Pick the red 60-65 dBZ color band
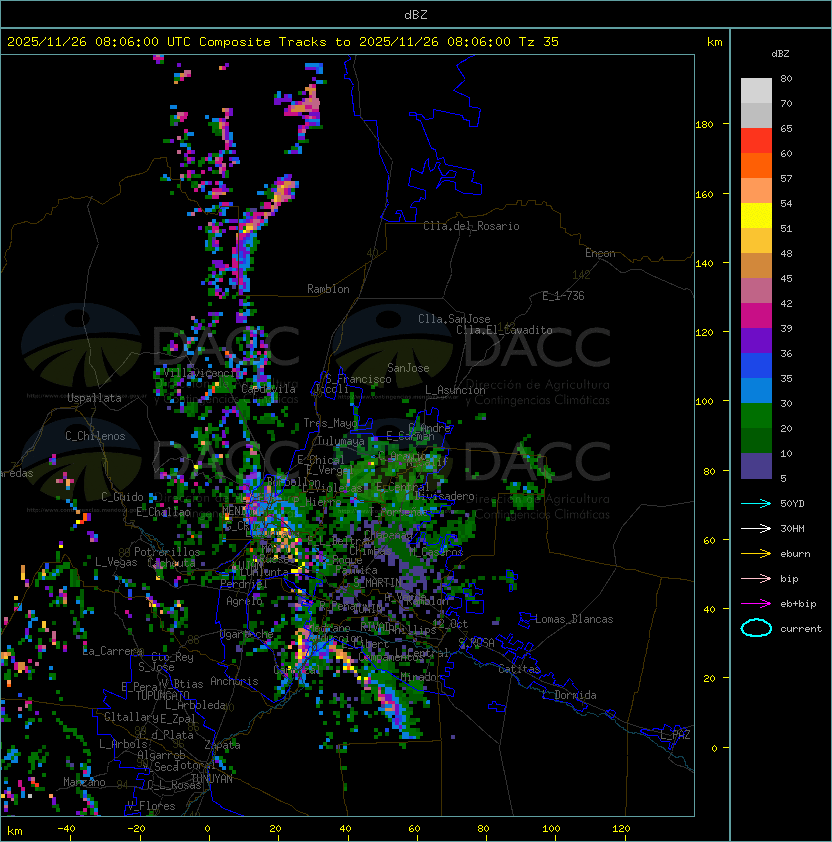Screen dimensions: 832x842 (756, 141)
